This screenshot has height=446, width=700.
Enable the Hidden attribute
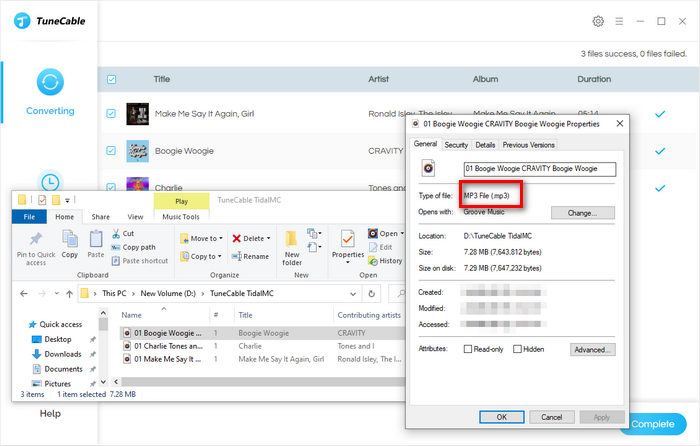(517, 349)
